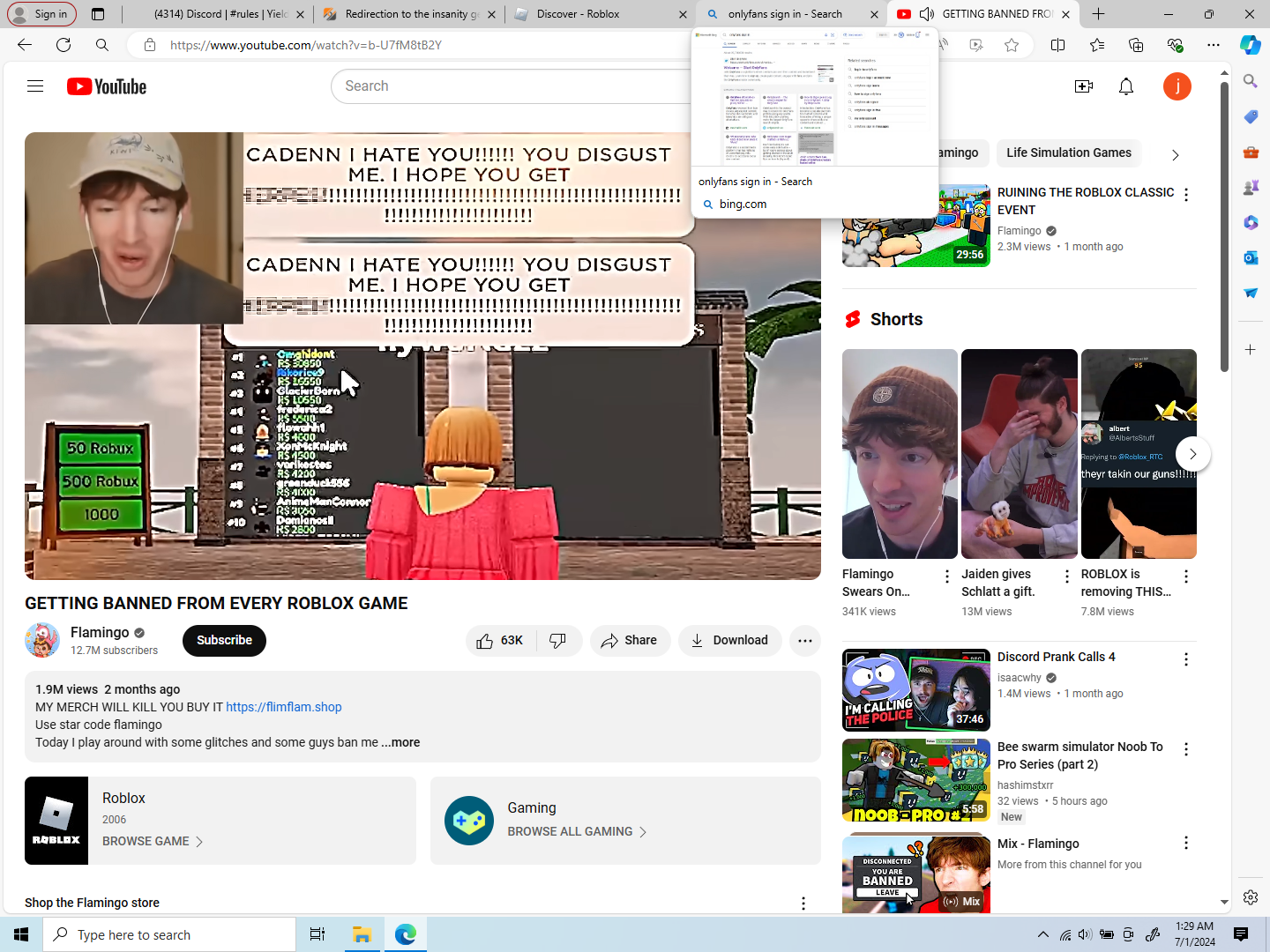Open the YouTube Create video icon
The height and width of the screenshot is (952, 1270).
[1084, 86]
